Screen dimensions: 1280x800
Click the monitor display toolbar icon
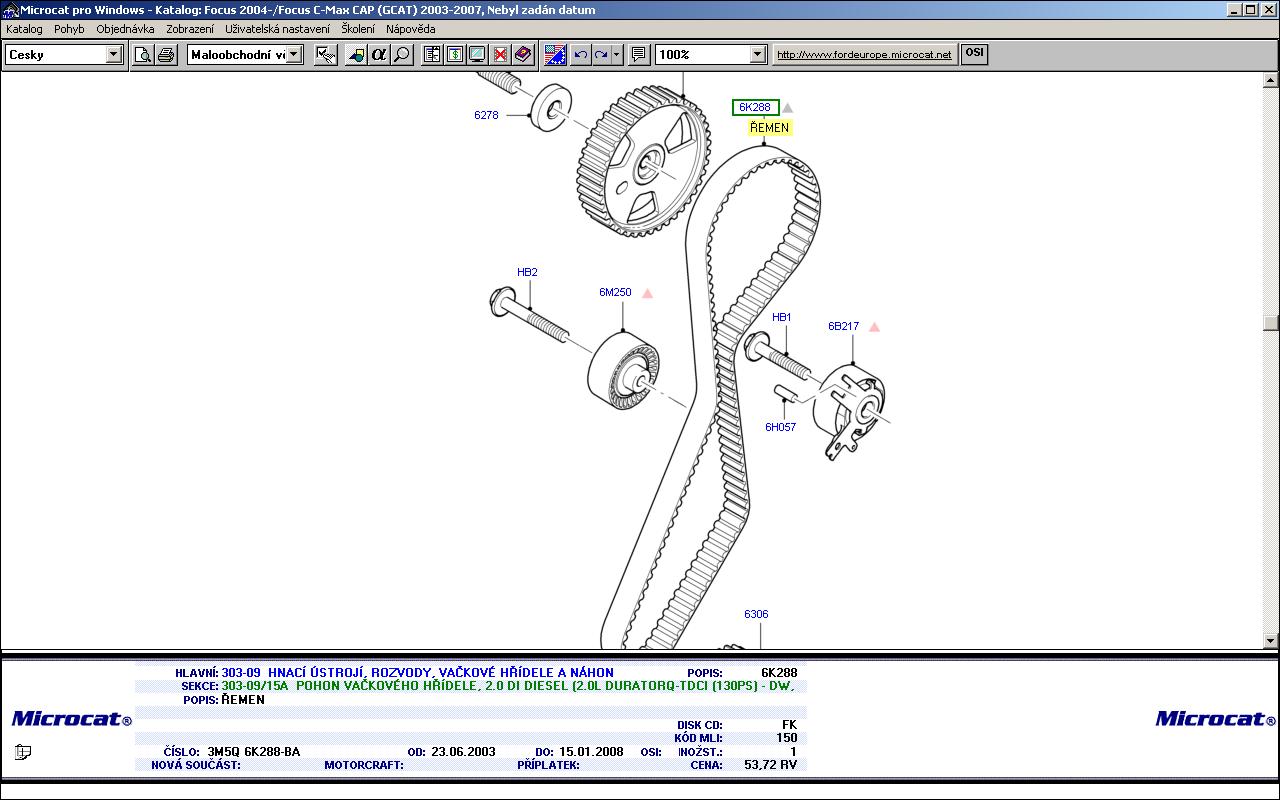coord(477,55)
